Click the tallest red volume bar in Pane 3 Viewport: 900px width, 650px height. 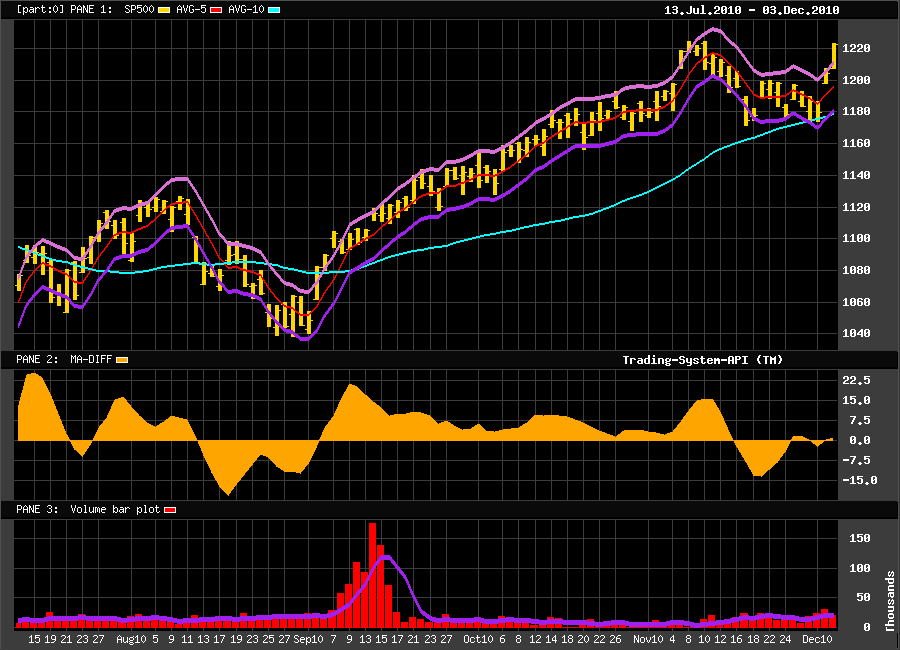click(373, 575)
